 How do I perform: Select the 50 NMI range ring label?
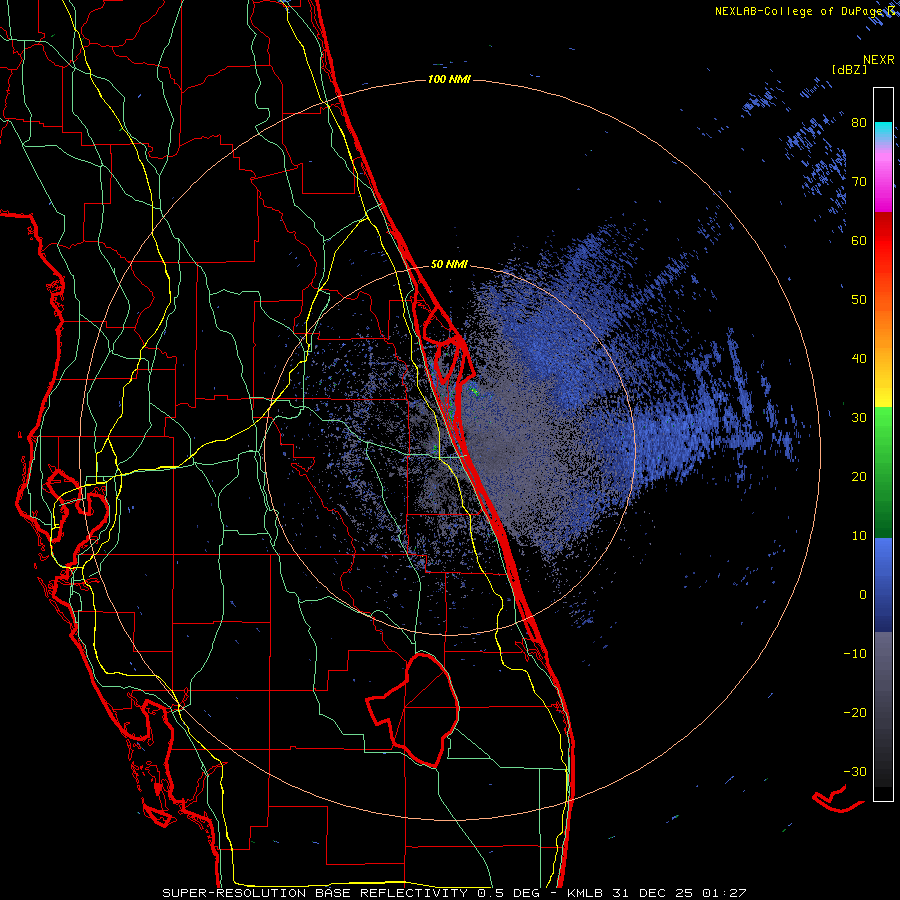[449, 265]
